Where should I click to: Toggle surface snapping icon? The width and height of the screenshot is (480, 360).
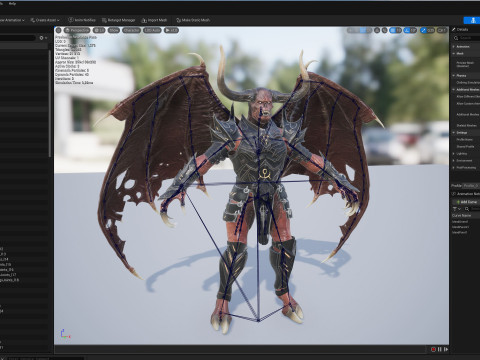coord(384,30)
